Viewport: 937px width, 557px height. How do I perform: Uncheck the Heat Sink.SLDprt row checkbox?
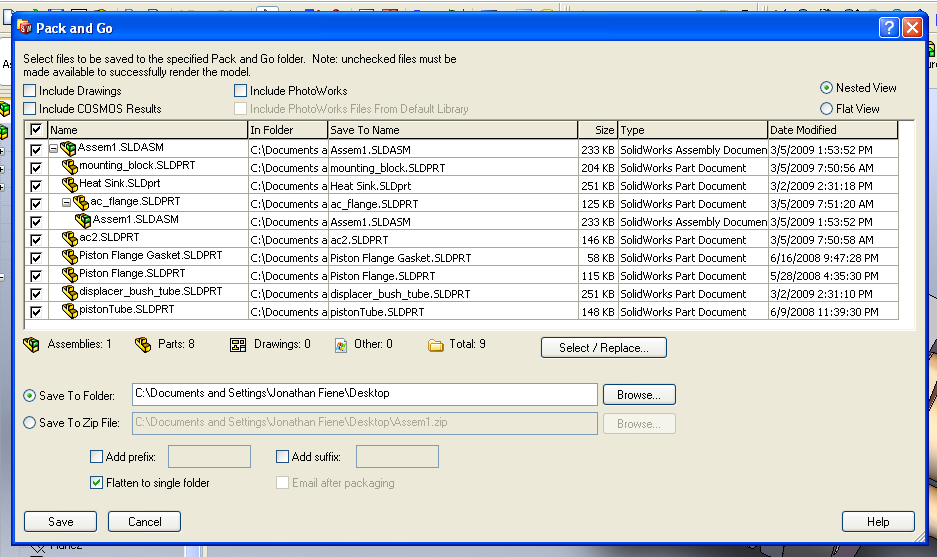click(x=36, y=186)
